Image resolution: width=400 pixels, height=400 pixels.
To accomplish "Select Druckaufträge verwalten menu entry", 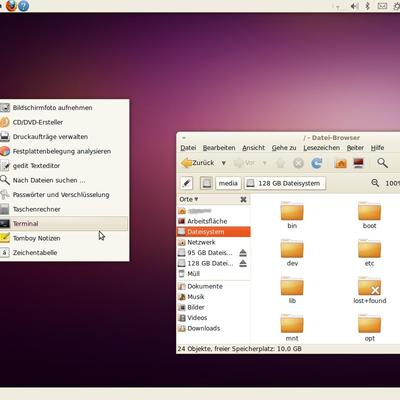I will [x=64, y=137].
